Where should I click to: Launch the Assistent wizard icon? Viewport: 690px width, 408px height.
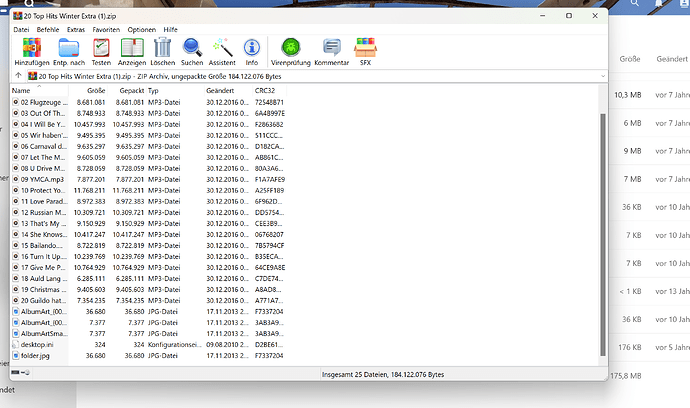click(222, 48)
